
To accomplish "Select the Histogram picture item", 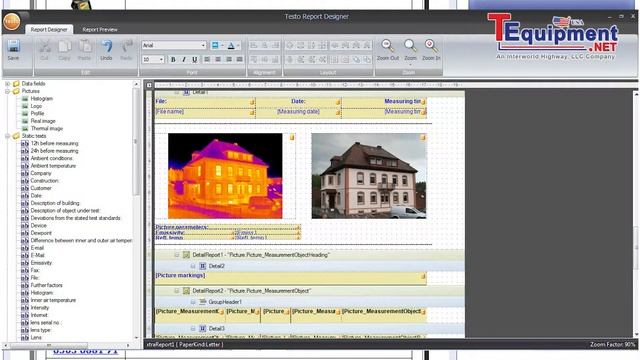I will pyautogui.click(x=41, y=99).
